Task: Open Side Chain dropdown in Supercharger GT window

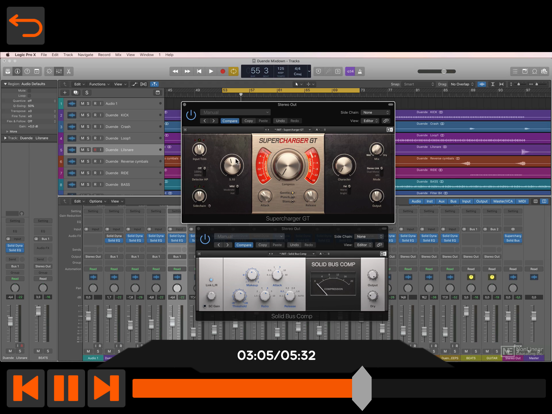Action: (x=376, y=112)
